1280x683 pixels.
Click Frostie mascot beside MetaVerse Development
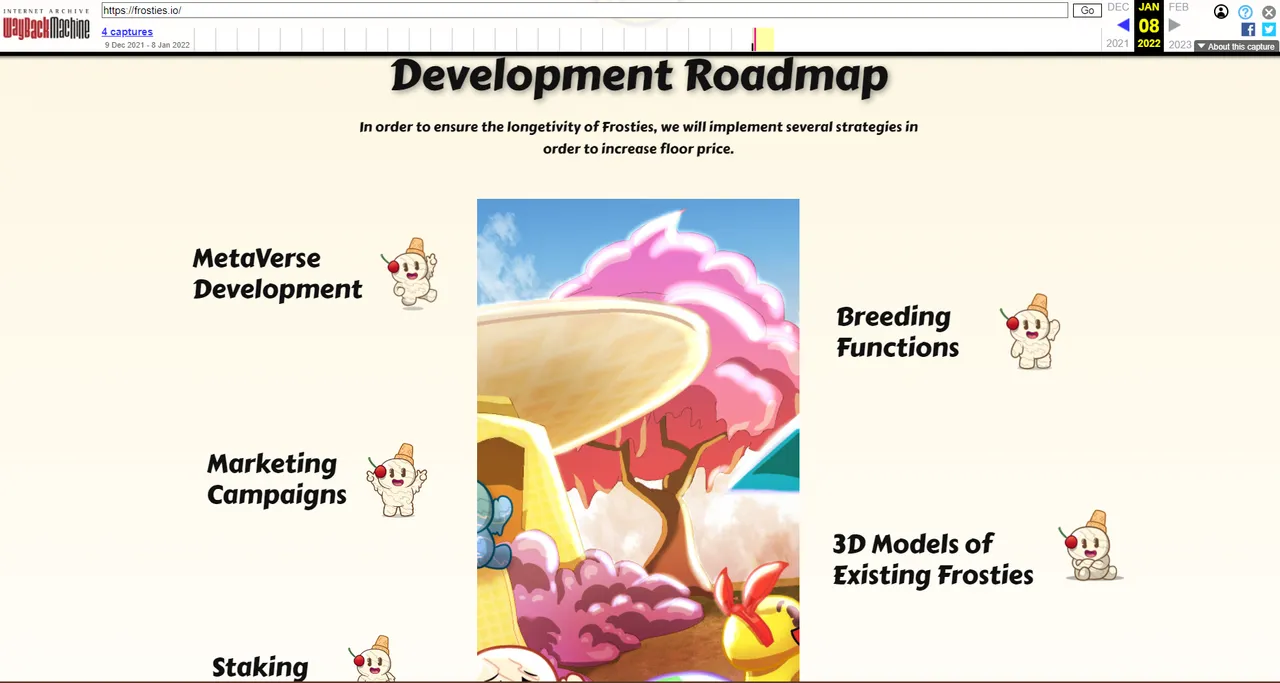point(411,273)
